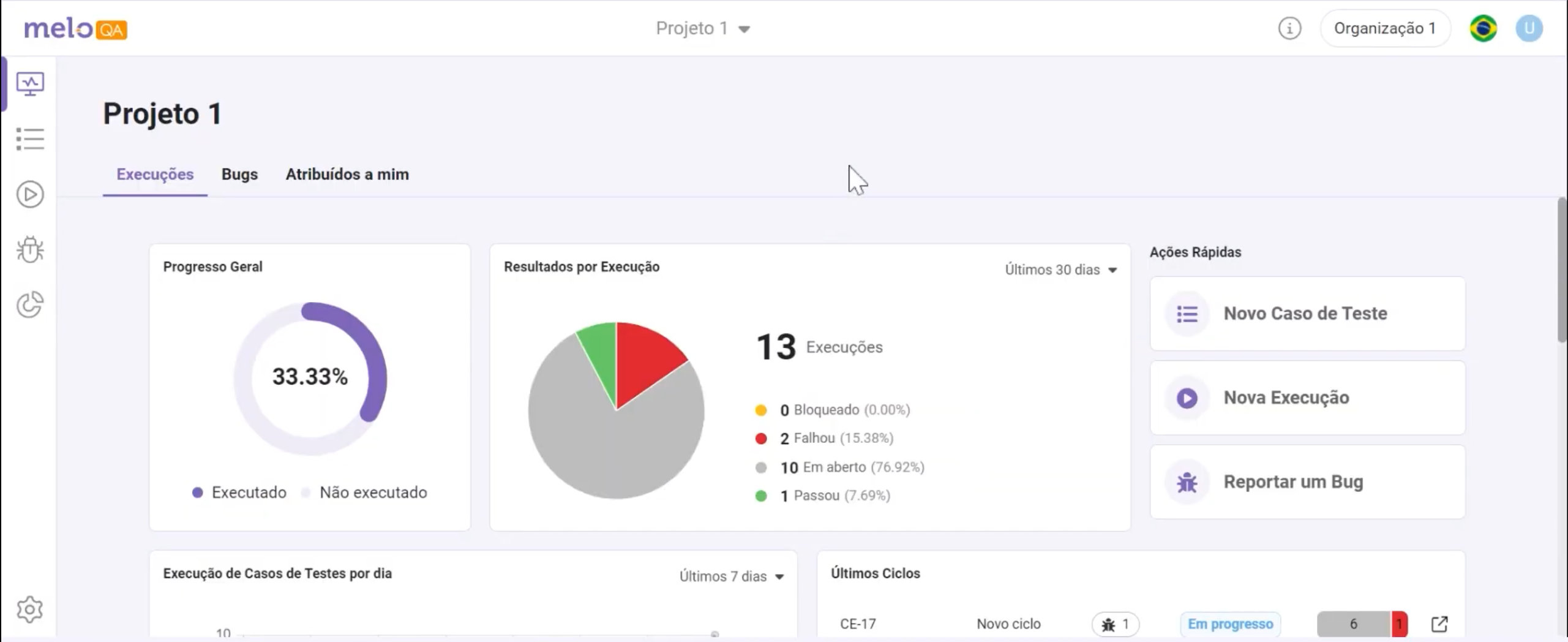The width and height of the screenshot is (1568, 642).
Task: Open the Últimos 30 dias dropdown
Action: [1060, 270]
